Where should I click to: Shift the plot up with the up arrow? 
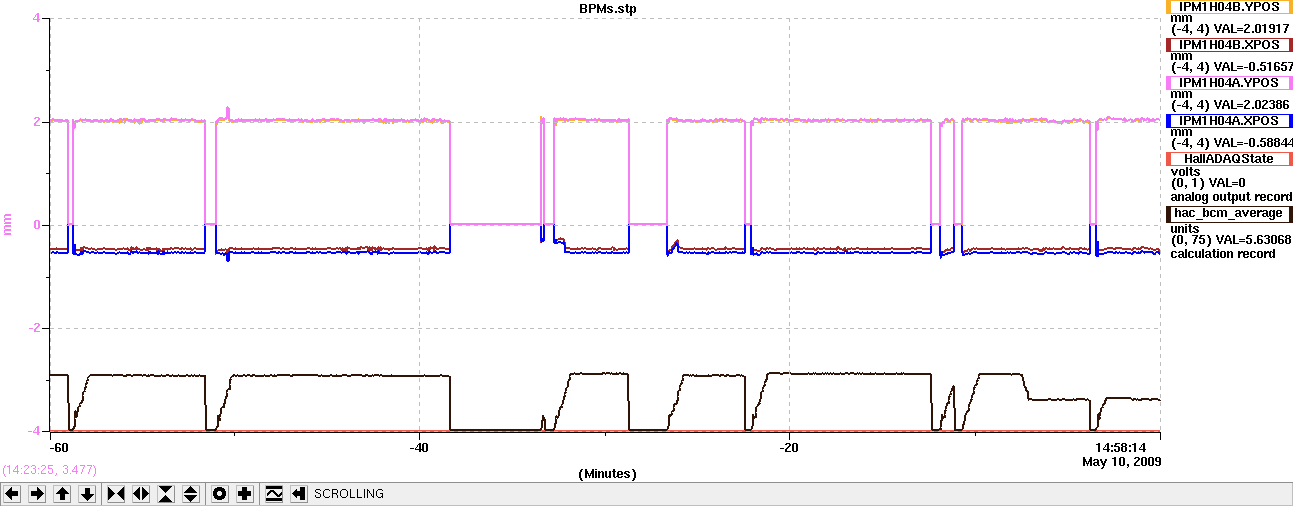click(x=63, y=494)
